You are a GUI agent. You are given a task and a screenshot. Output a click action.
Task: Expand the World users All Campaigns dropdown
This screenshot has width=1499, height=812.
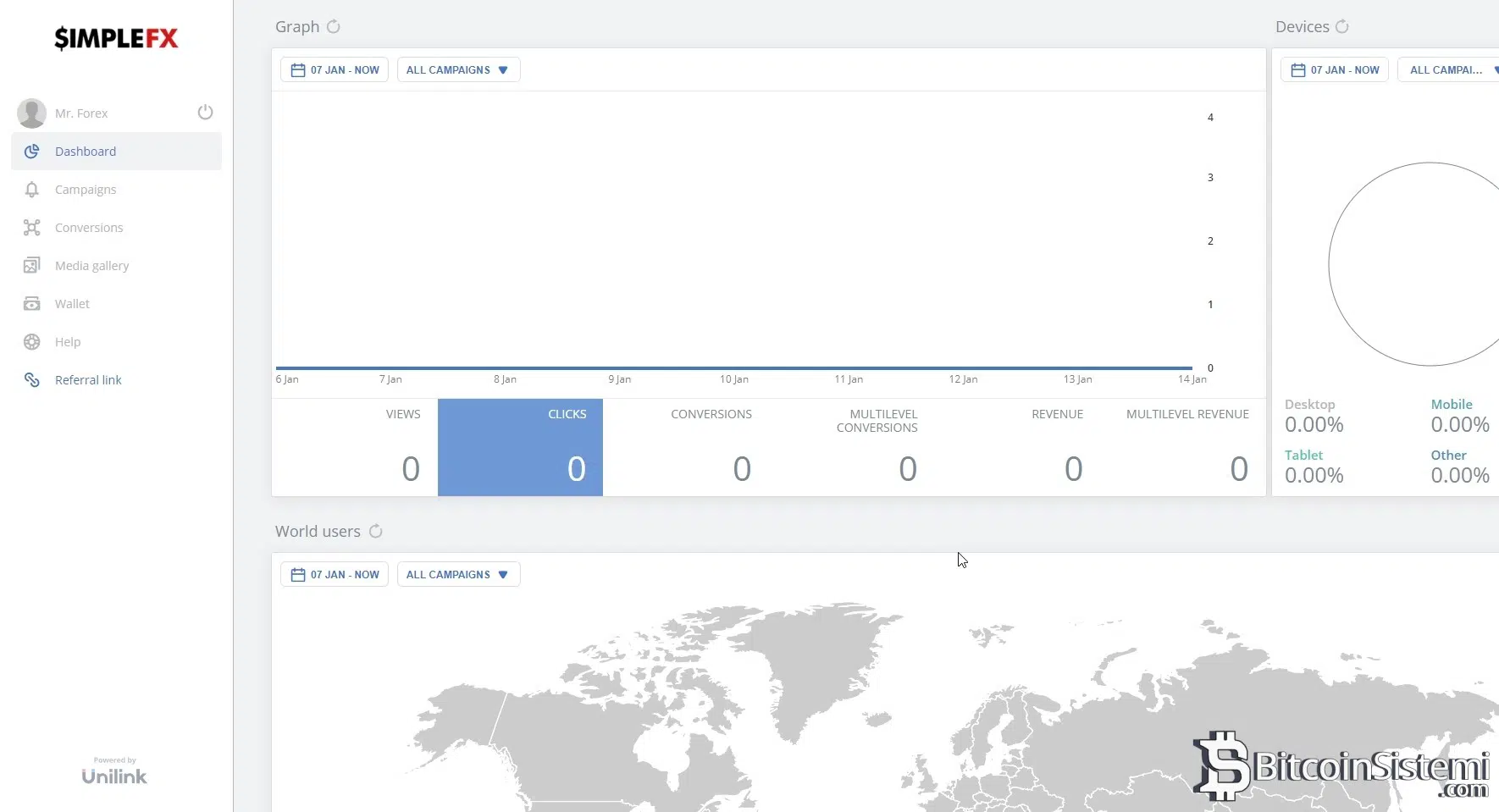tap(458, 575)
